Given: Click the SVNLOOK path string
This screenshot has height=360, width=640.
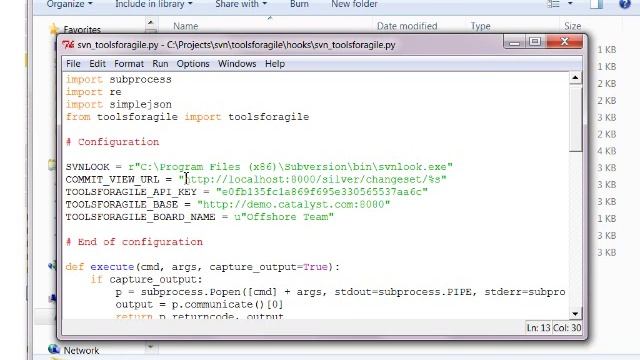Looking at the screenshot, I should [291, 167].
